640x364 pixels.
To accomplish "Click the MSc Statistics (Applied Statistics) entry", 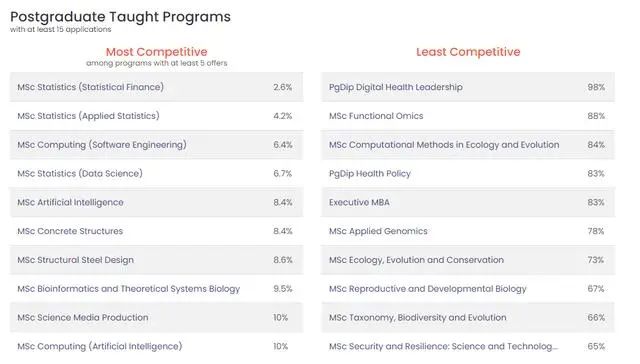I will pyautogui.click(x=156, y=116).
